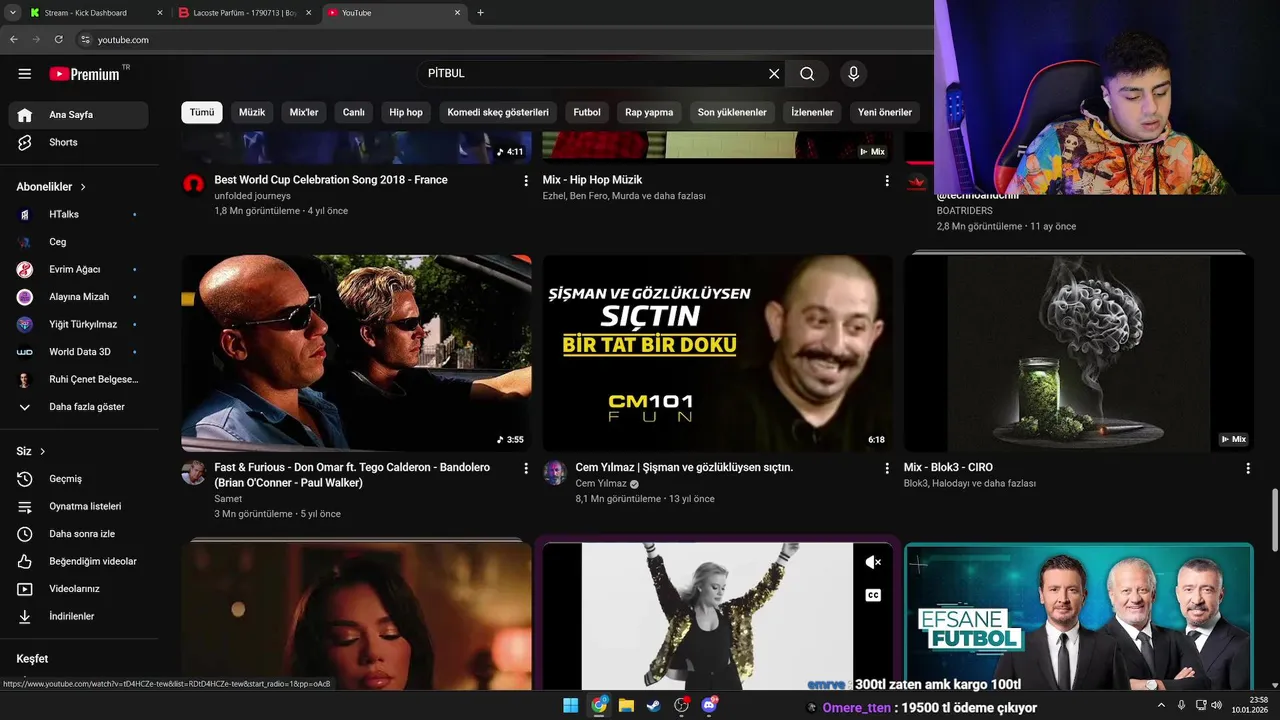The width and height of the screenshot is (1280, 720).
Task: Select the Futbol filter chip
Action: 587,112
